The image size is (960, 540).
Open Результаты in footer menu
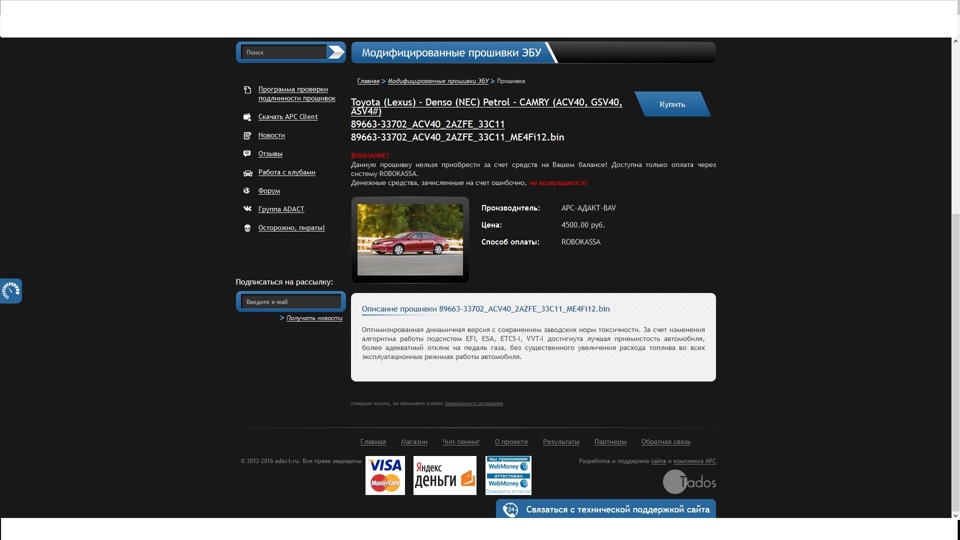pos(561,442)
